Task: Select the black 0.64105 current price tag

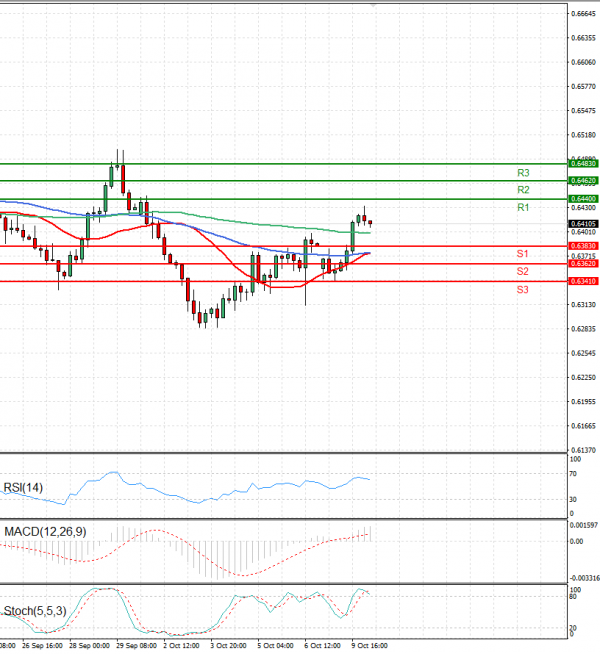Action: (583, 224)
